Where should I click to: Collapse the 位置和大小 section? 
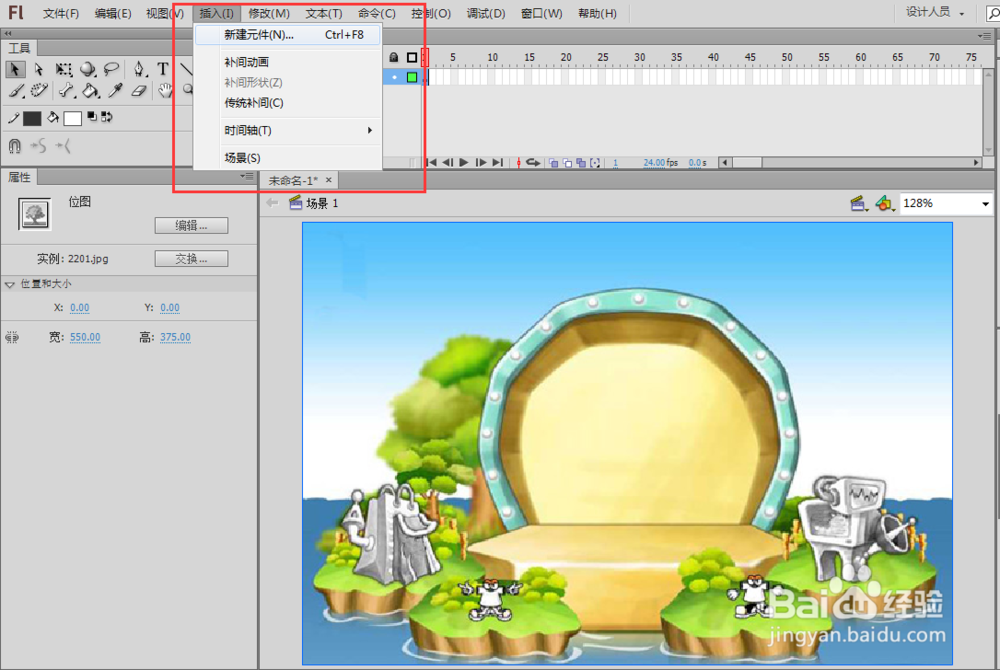point(10,284)
